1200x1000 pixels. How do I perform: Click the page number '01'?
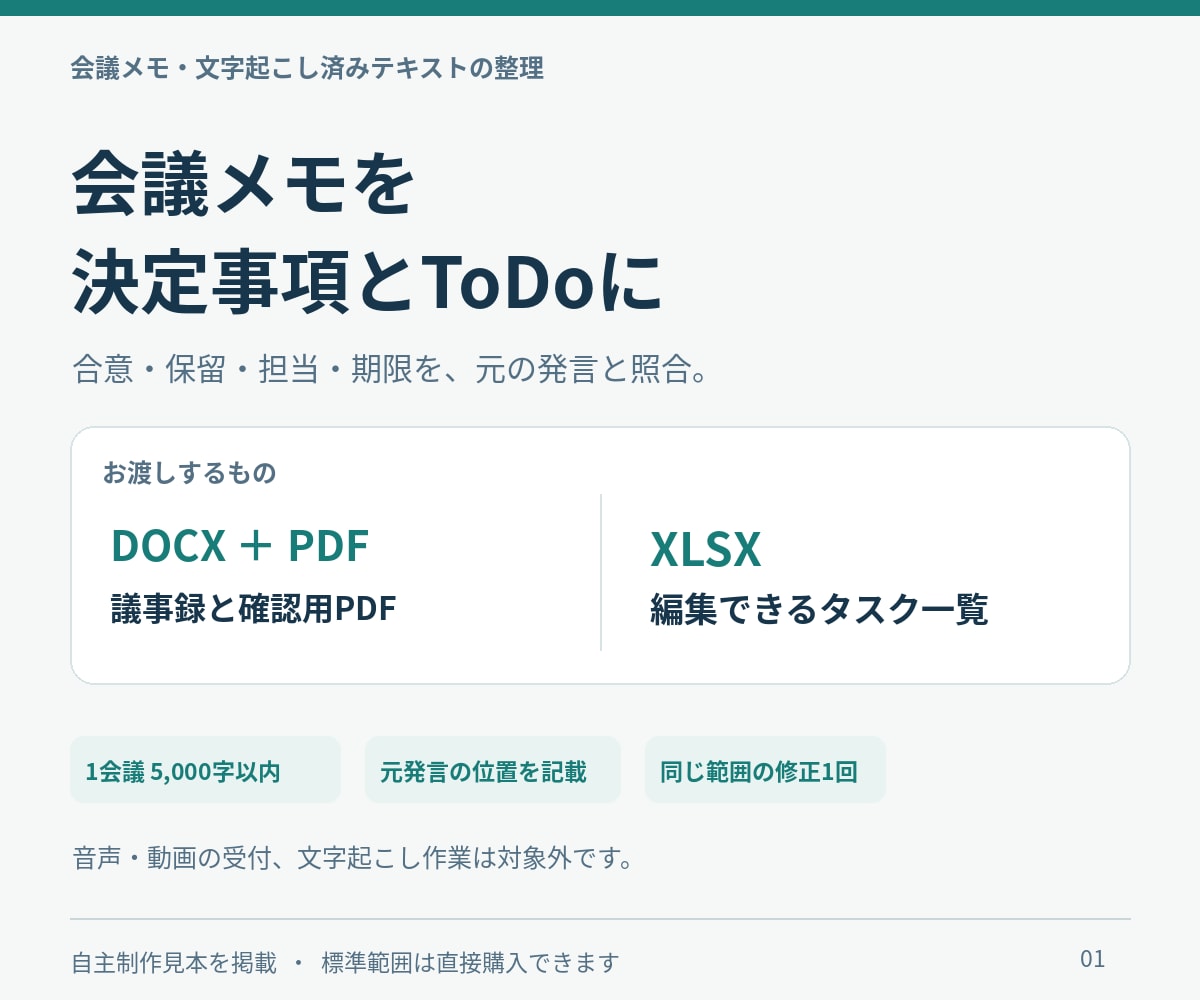pyautogui.click(x=1092, y=959)
